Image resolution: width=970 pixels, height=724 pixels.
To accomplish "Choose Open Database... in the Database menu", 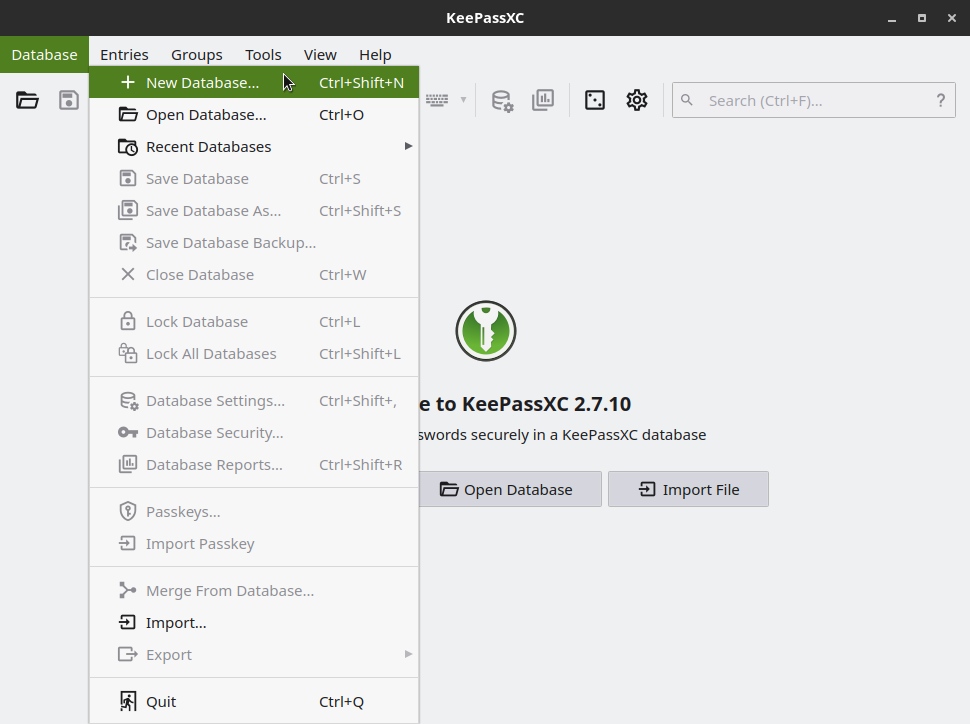I will click(254, 114).
